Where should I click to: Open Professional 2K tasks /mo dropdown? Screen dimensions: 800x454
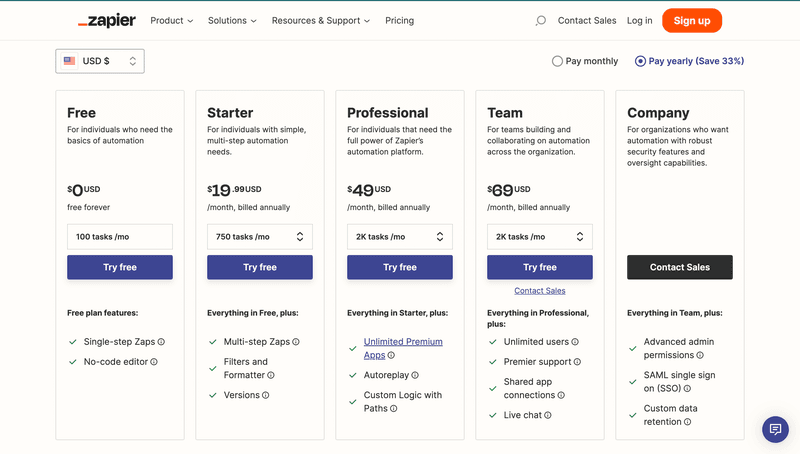click(399, 237)
